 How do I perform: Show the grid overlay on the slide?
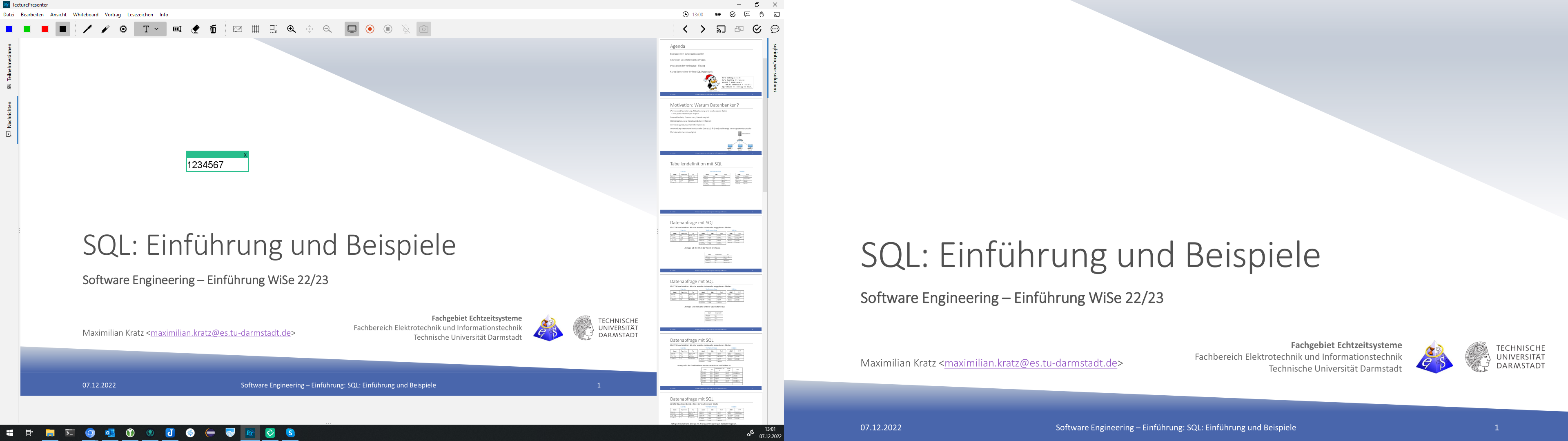click(256, 29)
